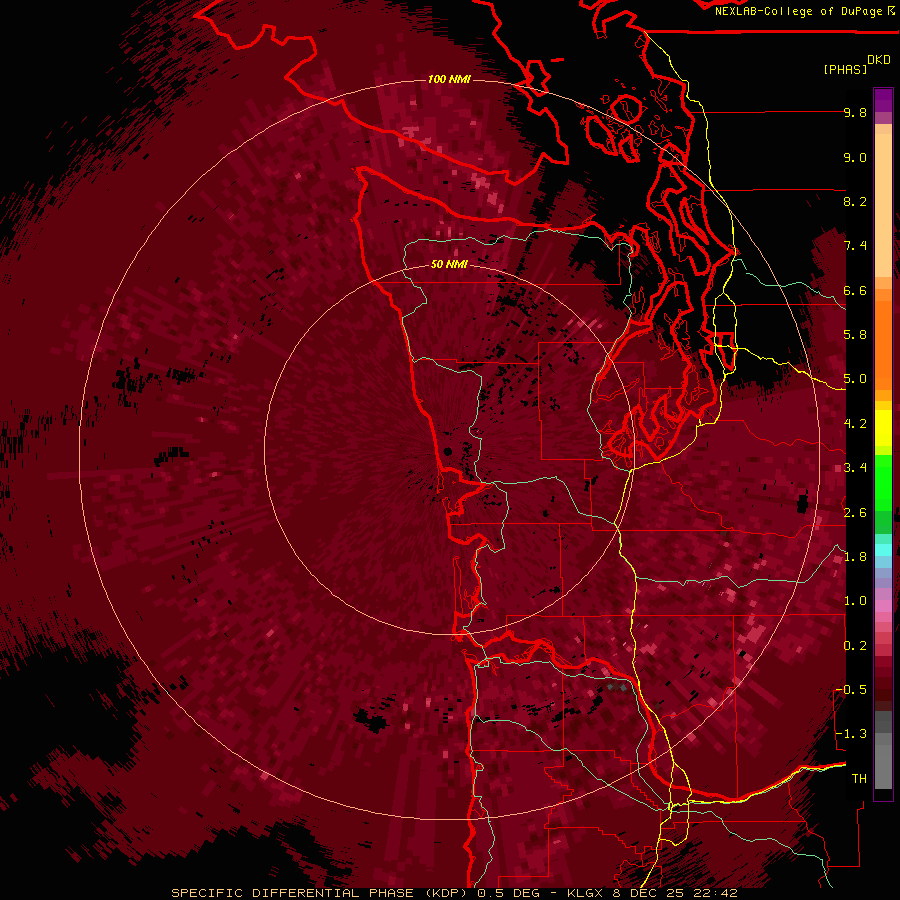Click the 6.6 value on the color scale
This screenshot has height=900, width=900.
pyautogui.click(x=855, y=290)
